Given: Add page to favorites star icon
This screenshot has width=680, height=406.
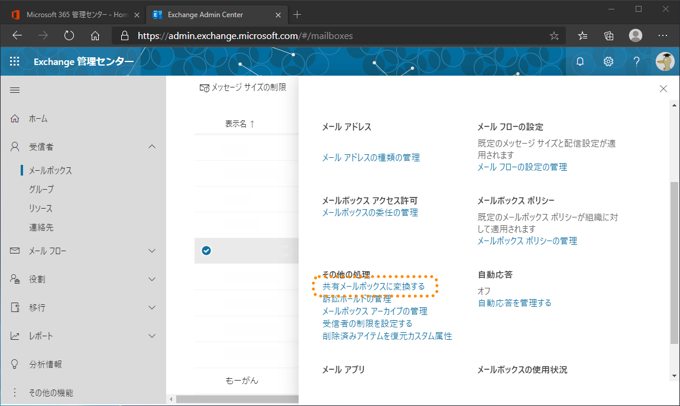Looking at the screenshot, I should pyautogui.click(x=554, y=36).
